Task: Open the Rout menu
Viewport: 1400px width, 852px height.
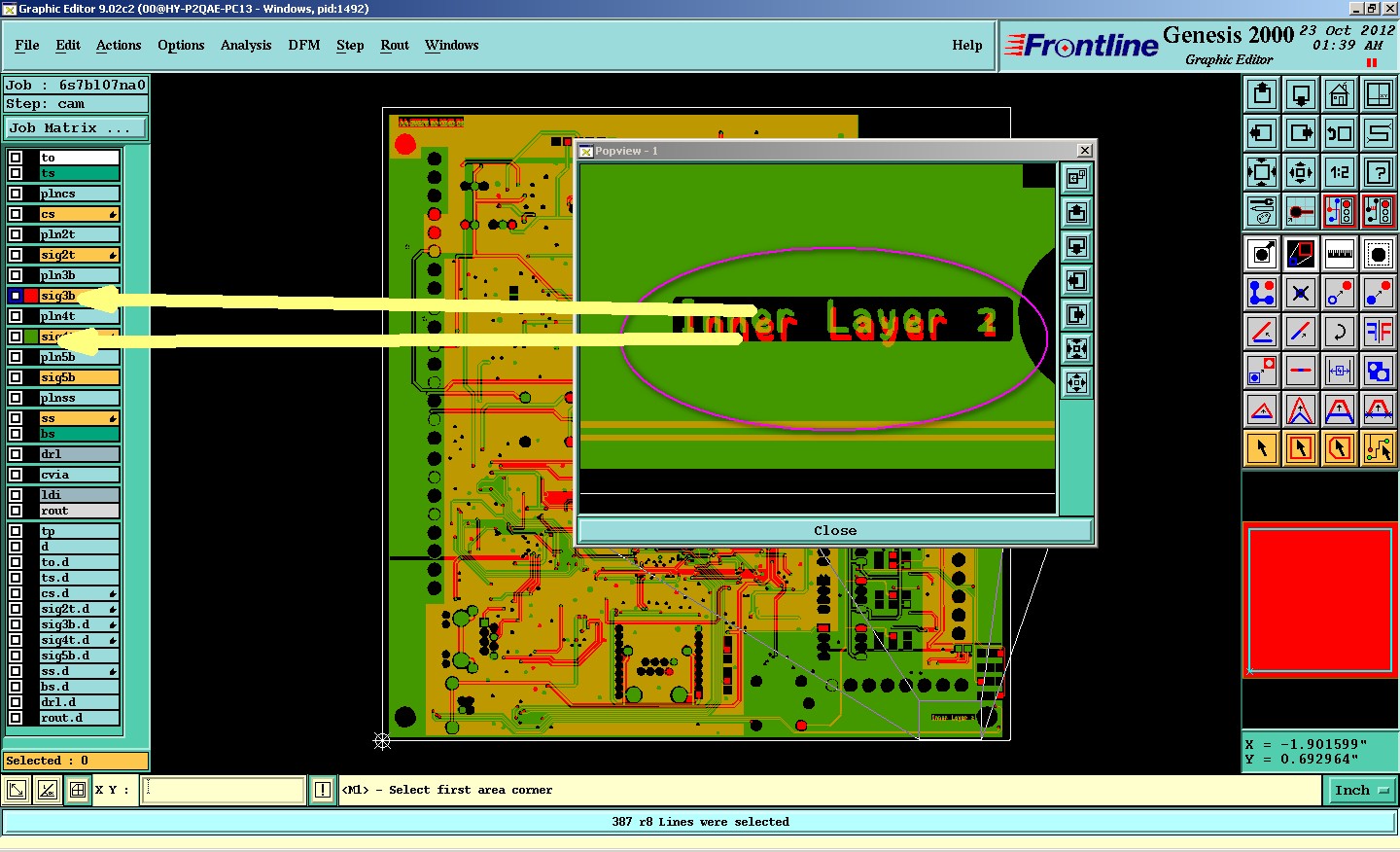Action: click(395, 45)
